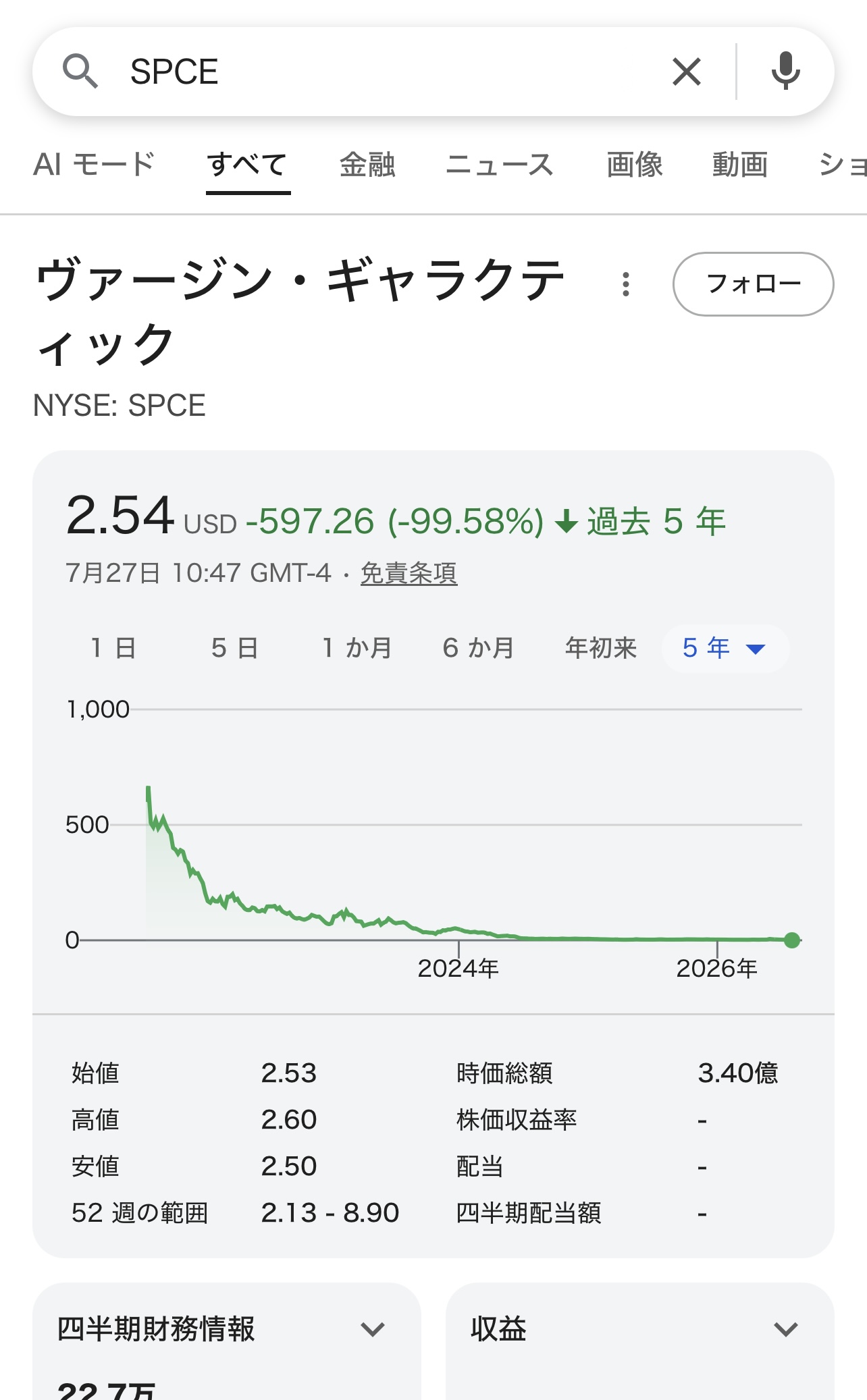867x1400 pixels.
Task: Choose the 6 か月 chart range
Action: click(x=478, y=648)
